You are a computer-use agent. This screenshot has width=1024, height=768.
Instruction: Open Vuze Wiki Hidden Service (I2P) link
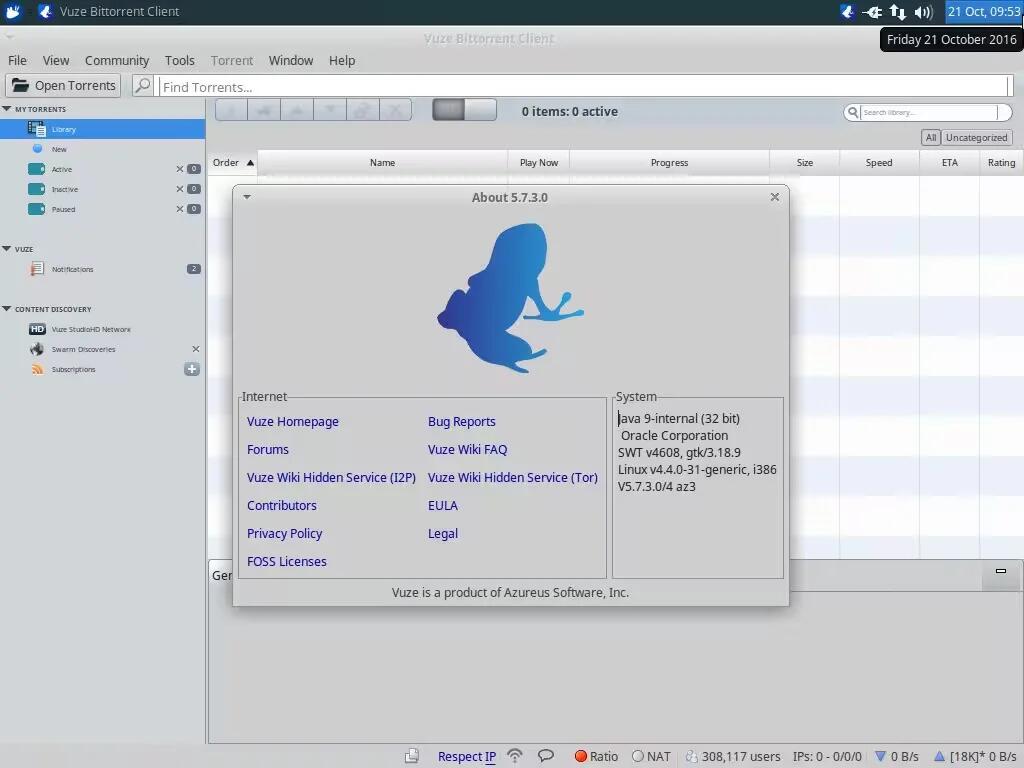[x=331, y=477]
